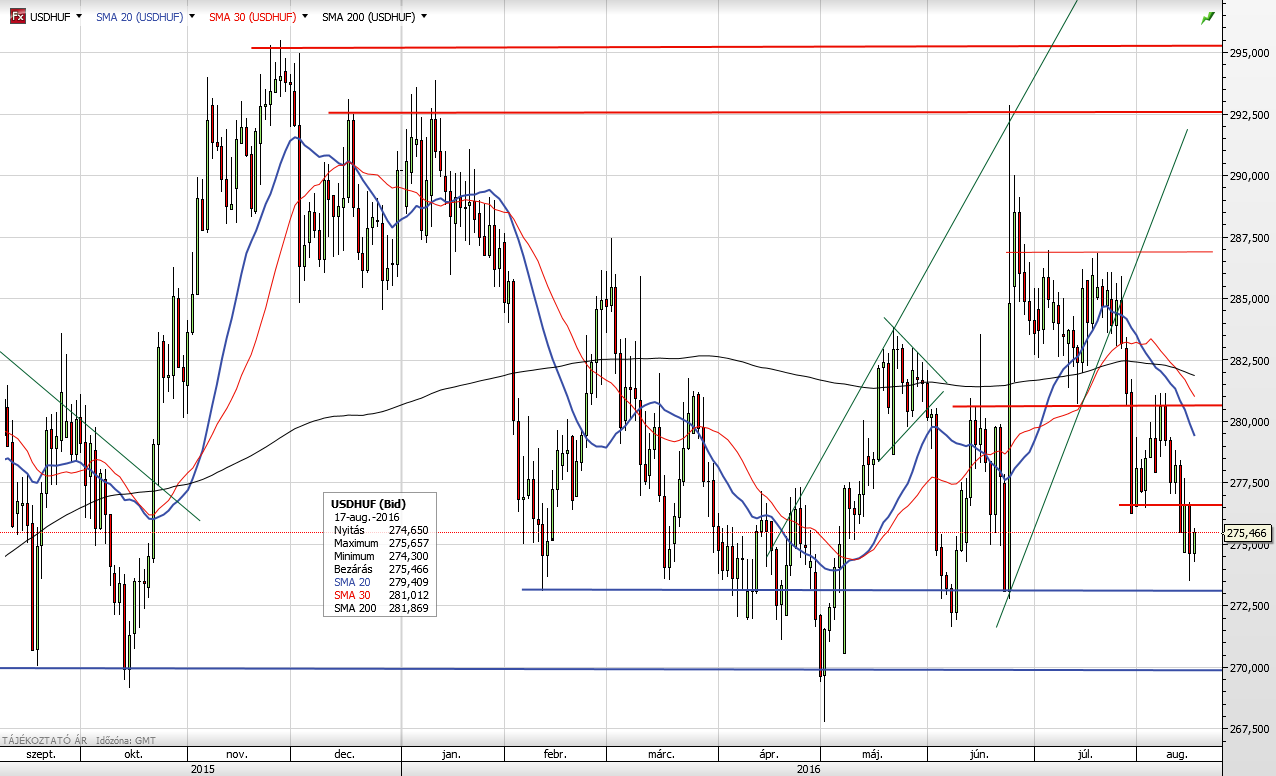Open the SMA 200 (USDHUF) indicator dropdown
This screenshot has width=1276, height=776.
coord(424,16)
